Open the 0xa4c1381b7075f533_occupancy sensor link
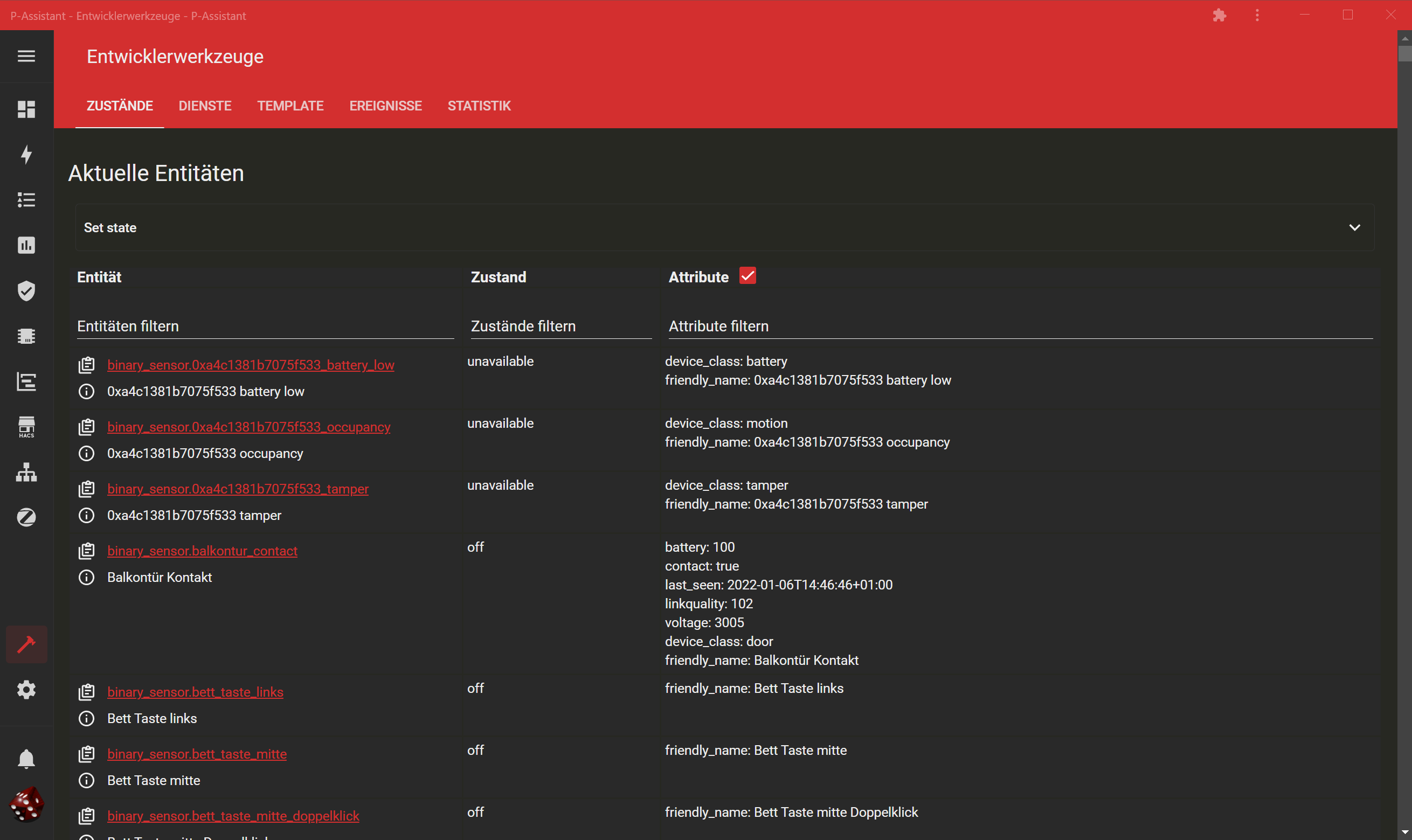This screenshot has width=1412, height=840. tap(248, 427)
